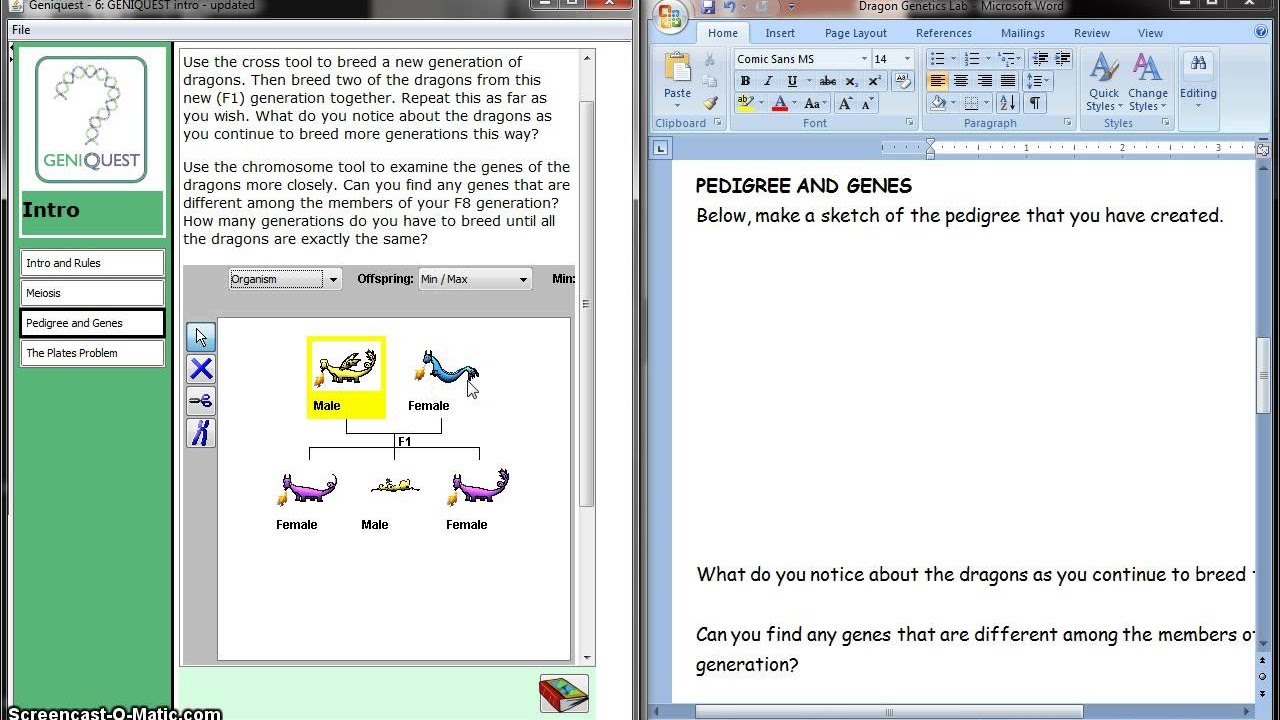Open the File menu in Geniquest

21,30
